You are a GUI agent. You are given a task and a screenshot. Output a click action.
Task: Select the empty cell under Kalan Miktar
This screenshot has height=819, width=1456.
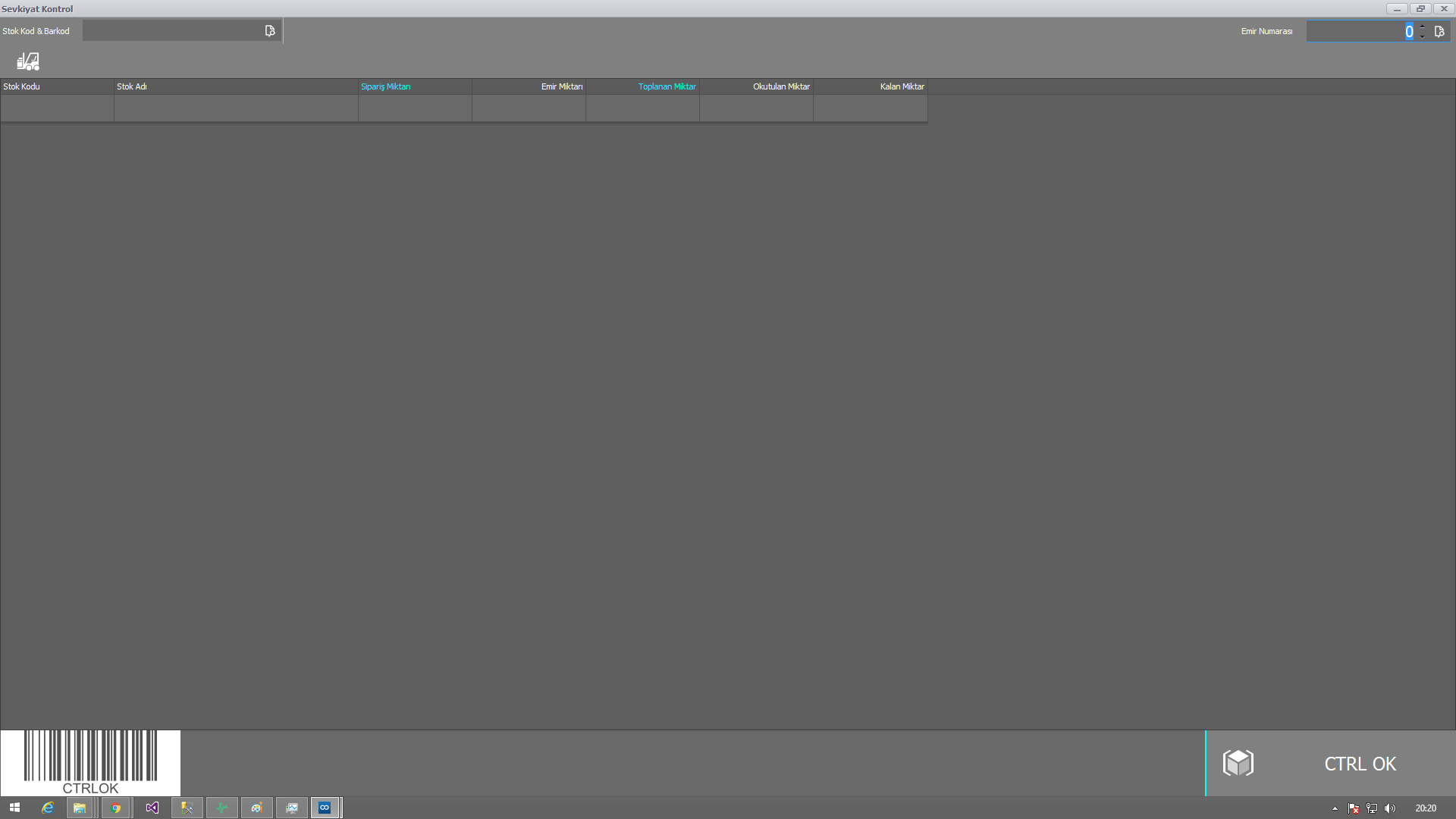click(871, 108)
